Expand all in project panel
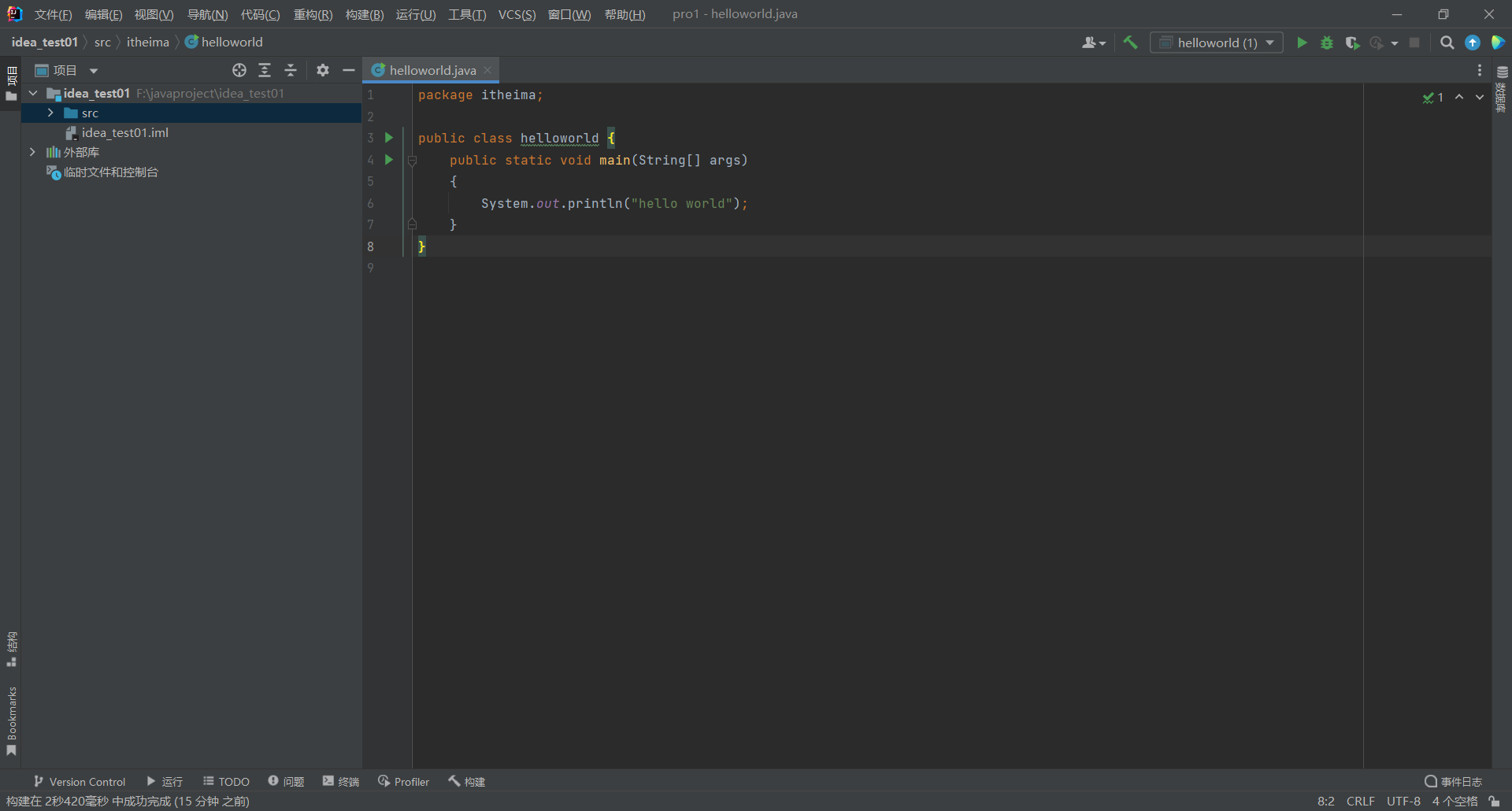This screenshot has width=1512, height=811. tap(265, 70)
